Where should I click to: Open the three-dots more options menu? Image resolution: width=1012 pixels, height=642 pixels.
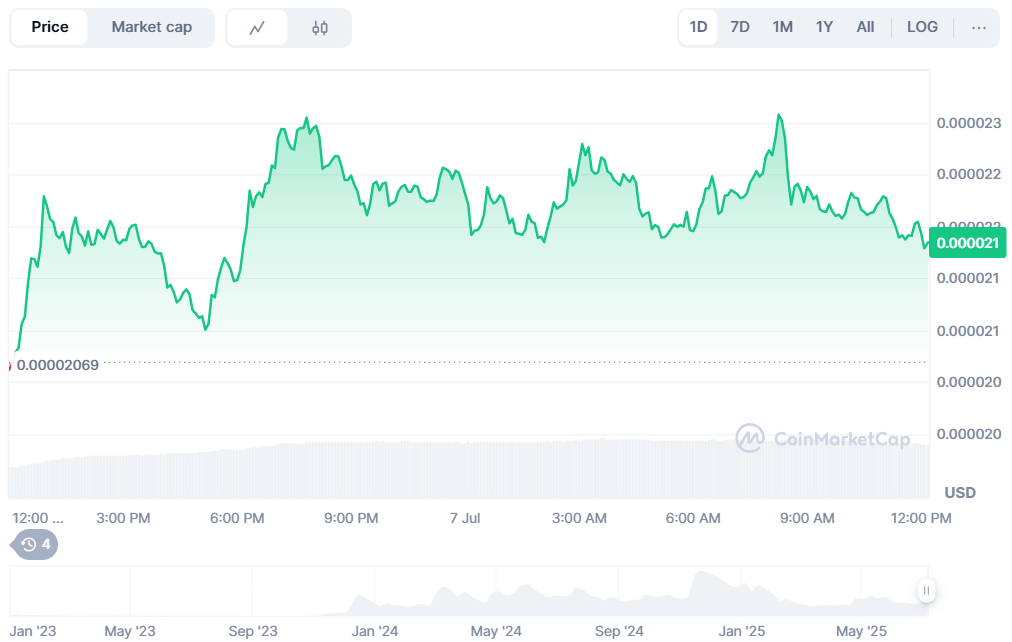coord(978,27)
